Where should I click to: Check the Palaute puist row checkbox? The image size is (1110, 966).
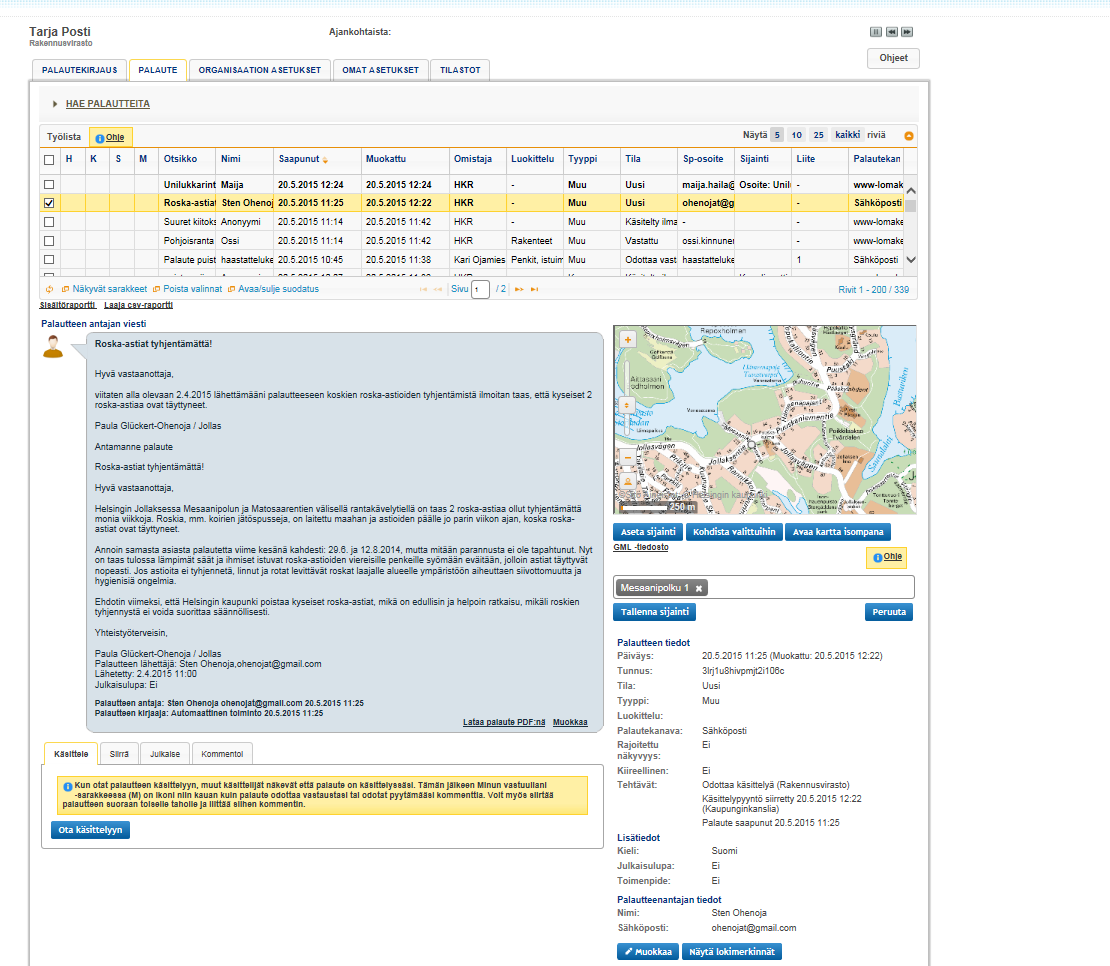[49, 260]
